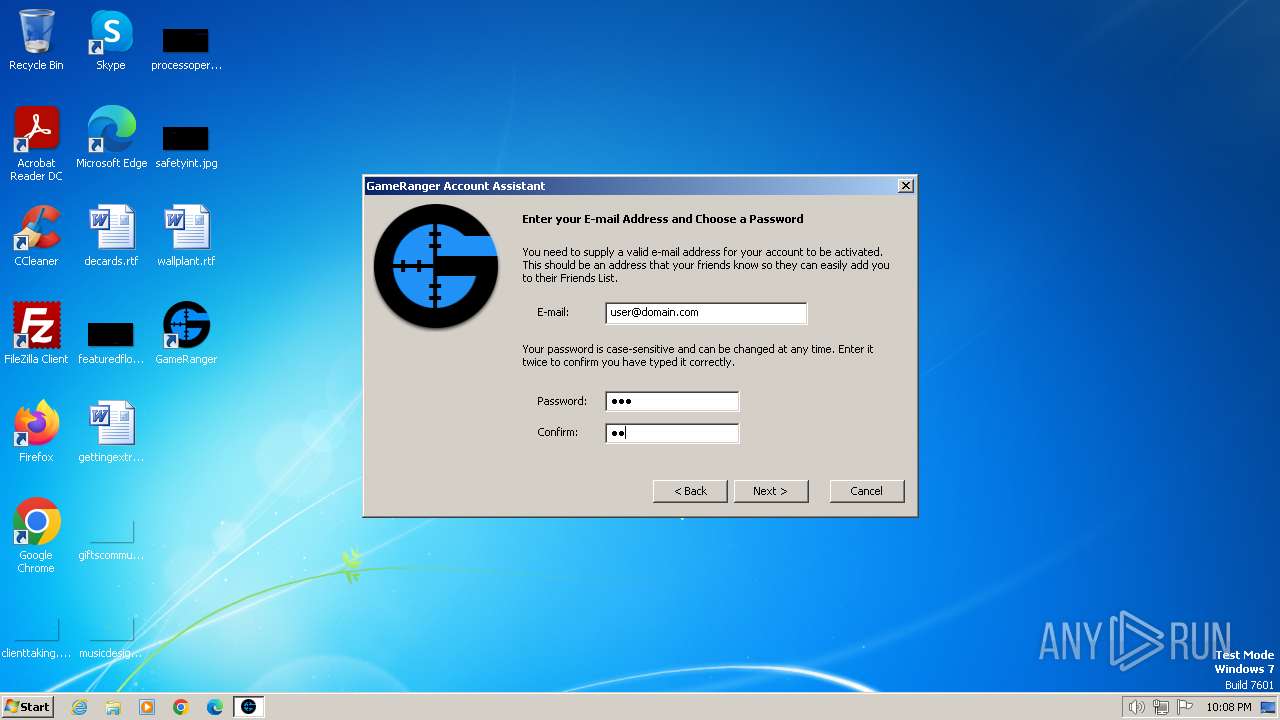
Task: Open CCleaner desktop shortcut
Action: tap(36, 236)
